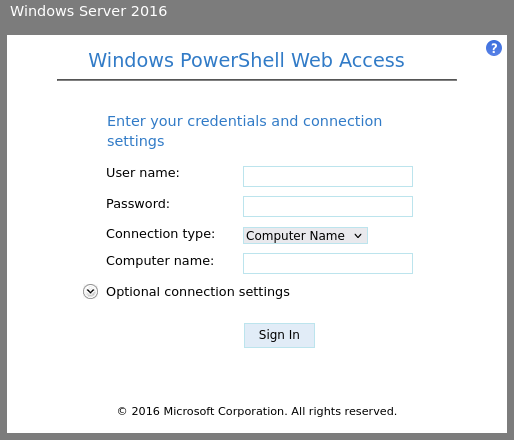This screenshot has width=514, height=440.
Task: Focus the Computer name text field
Action: point(328,263)
